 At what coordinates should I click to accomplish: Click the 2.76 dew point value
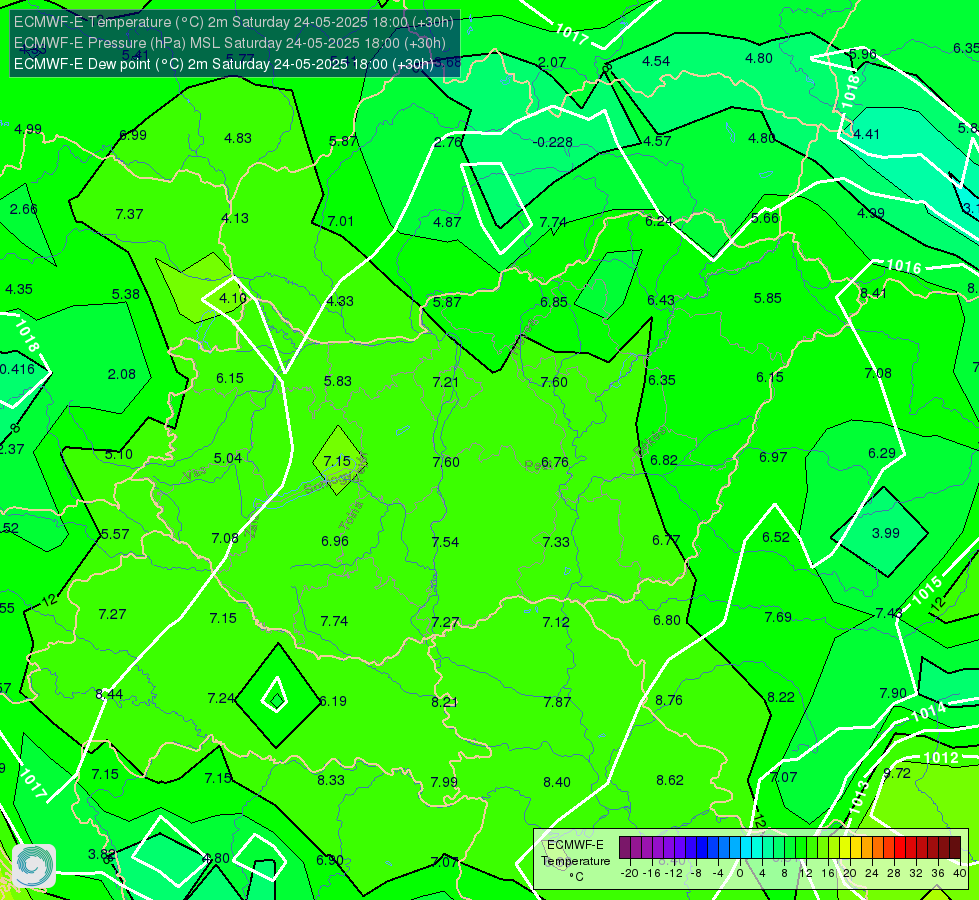click(x=448, y=142)
